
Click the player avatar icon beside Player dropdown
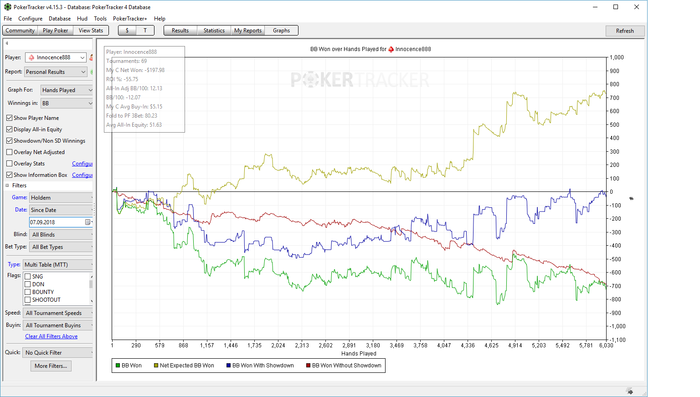click(91, 58)
